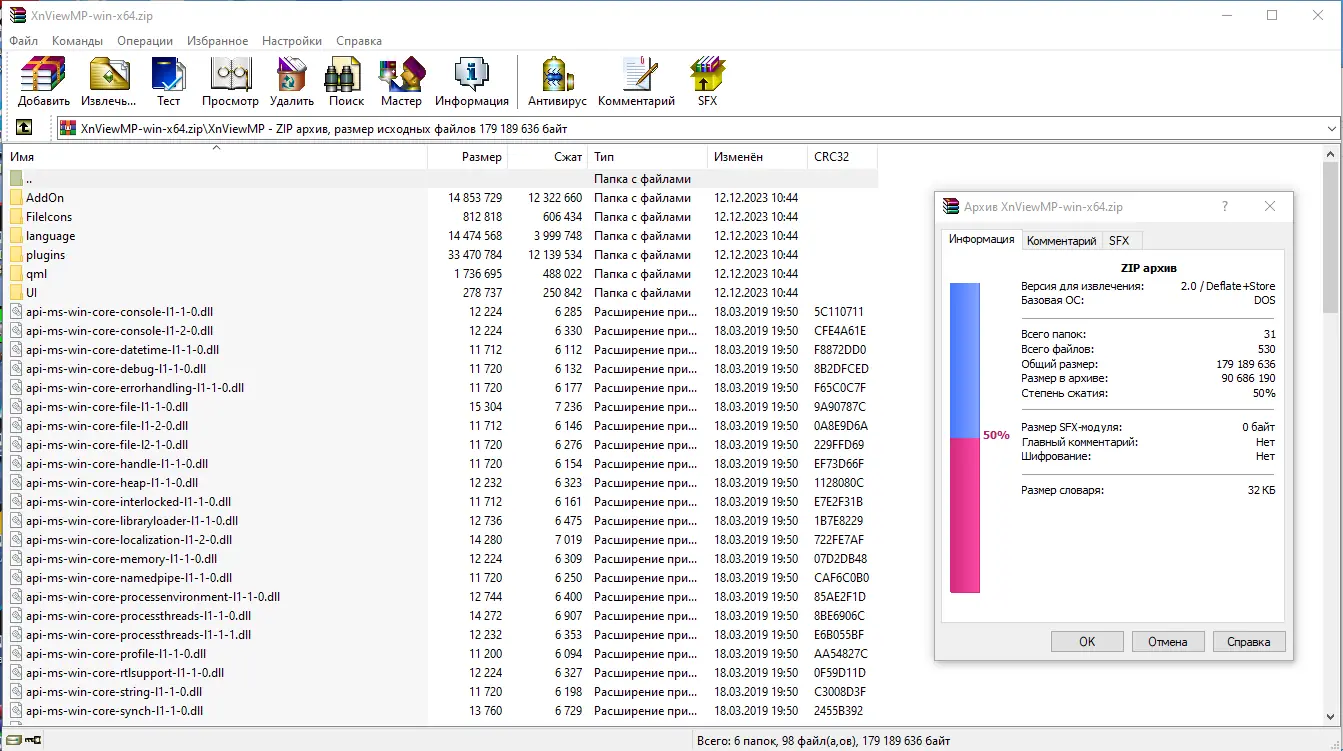Select api-ms-win-core-console-l1-2-0.dll
The height and width of the screenshot is (751, 1343).
(119, 331)
